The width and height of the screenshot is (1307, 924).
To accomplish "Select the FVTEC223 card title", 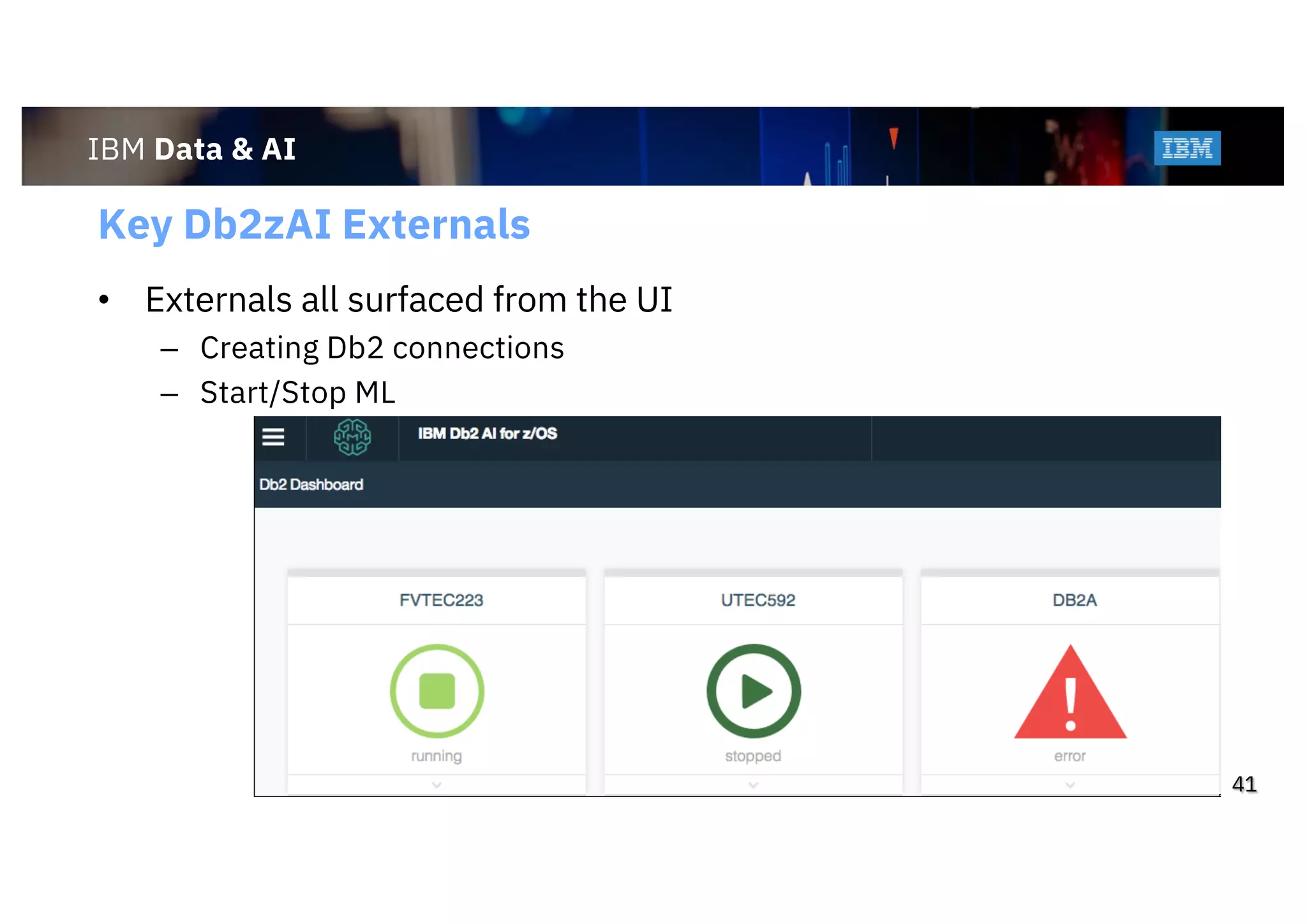I will (x=441, y=600).
